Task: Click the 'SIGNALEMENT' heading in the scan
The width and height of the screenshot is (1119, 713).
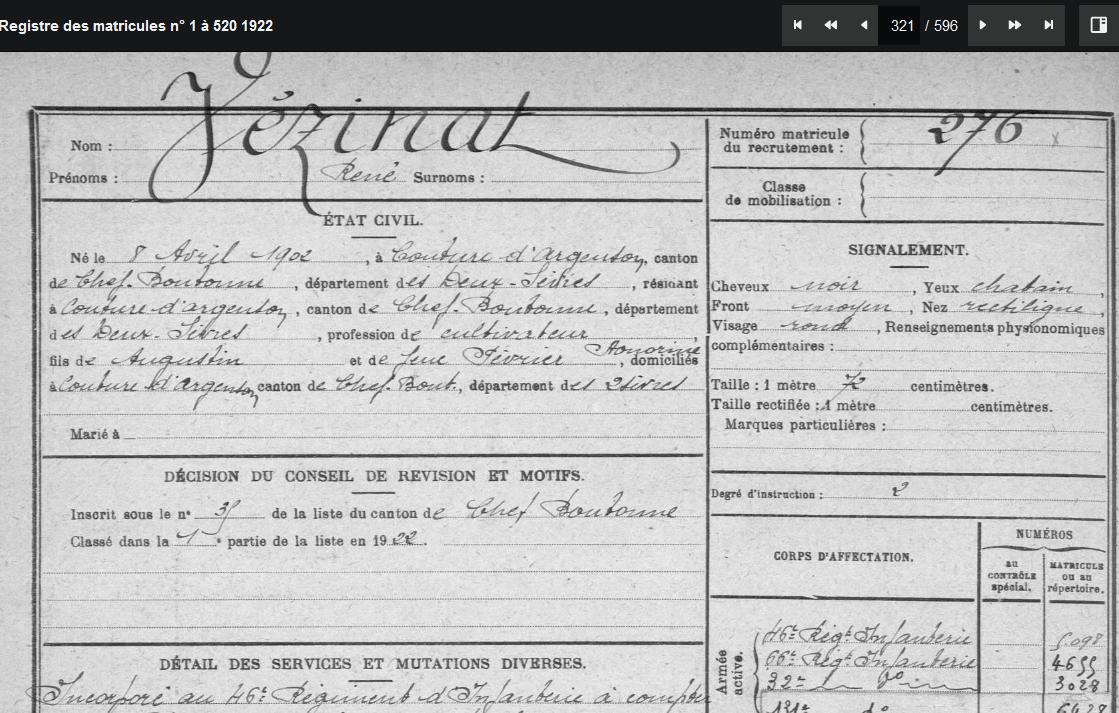Action: coord(907,251)
